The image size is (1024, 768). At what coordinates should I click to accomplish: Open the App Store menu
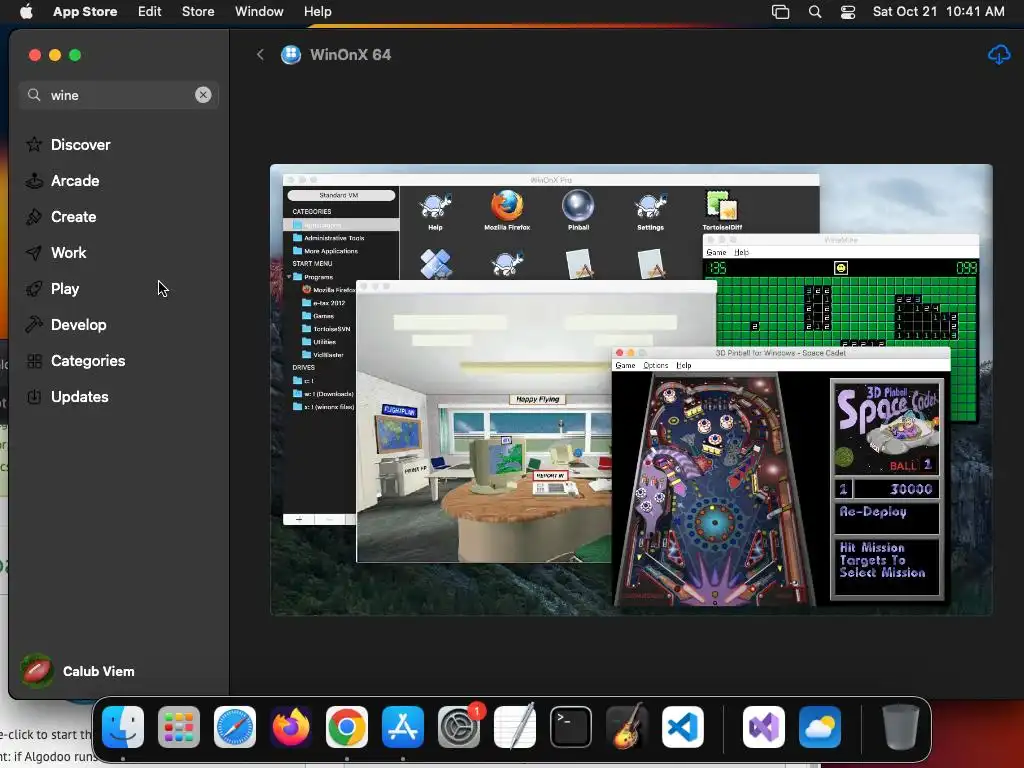[85, 11]
